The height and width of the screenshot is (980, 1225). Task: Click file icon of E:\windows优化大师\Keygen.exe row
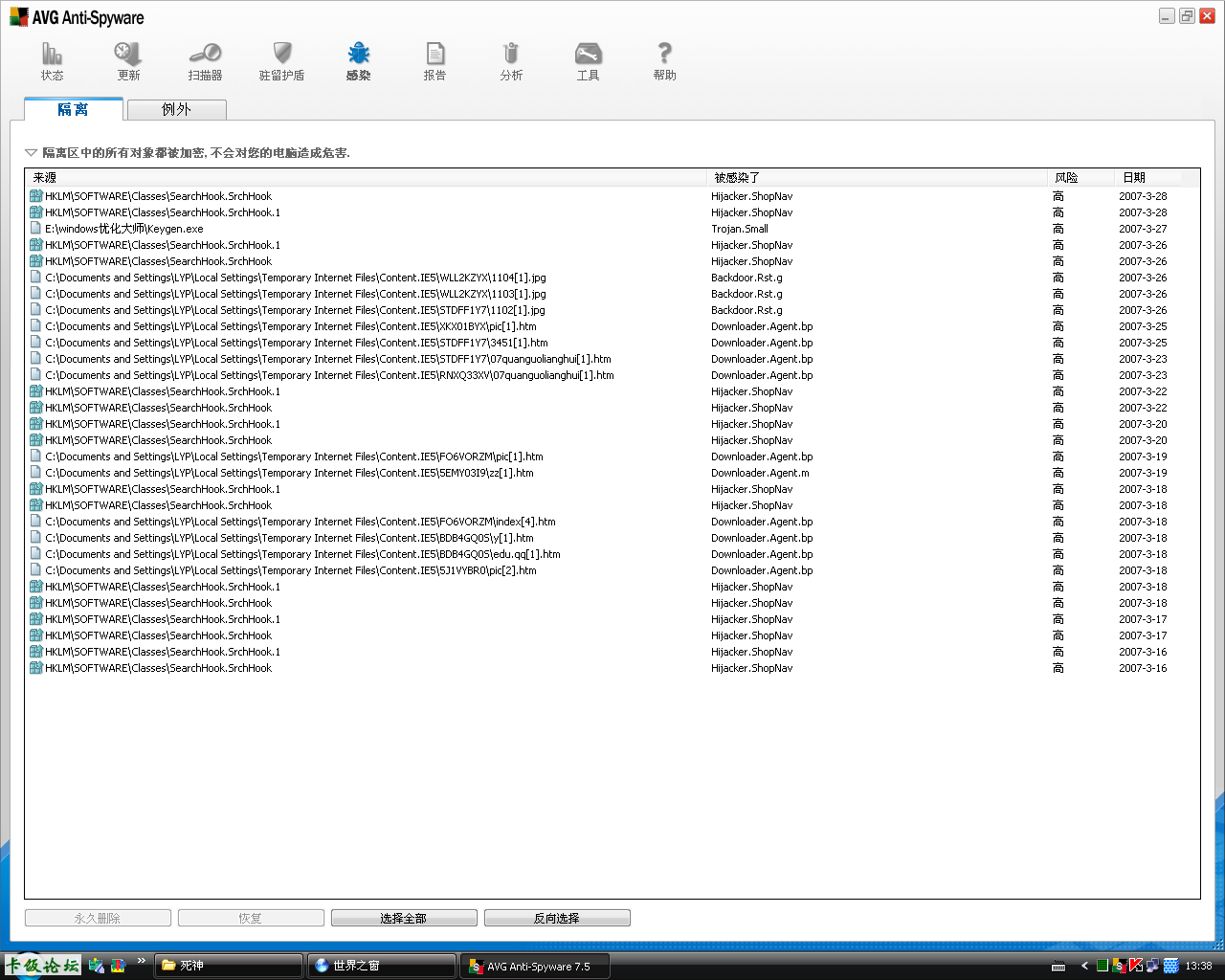[35, 229]
